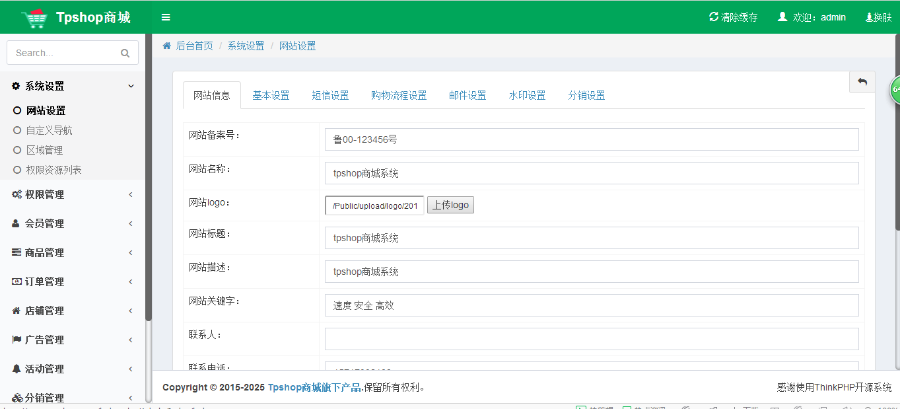Click the gear icon beside 系统设置
Viewport: 900px width, 409px height.
pyautogui.click(x=15, y=86)
